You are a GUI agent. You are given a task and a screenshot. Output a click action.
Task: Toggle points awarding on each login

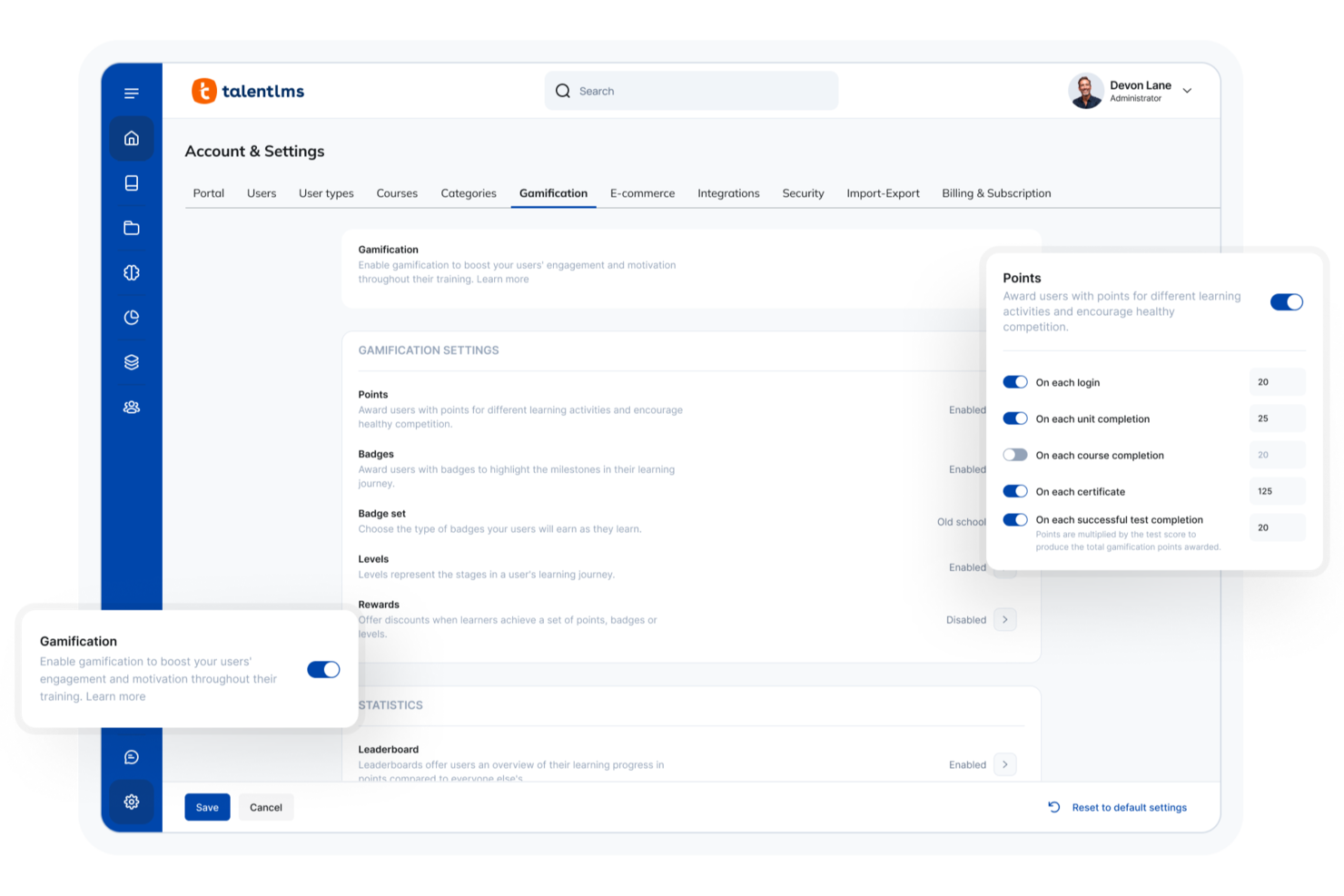click(x=1014, y=381)
